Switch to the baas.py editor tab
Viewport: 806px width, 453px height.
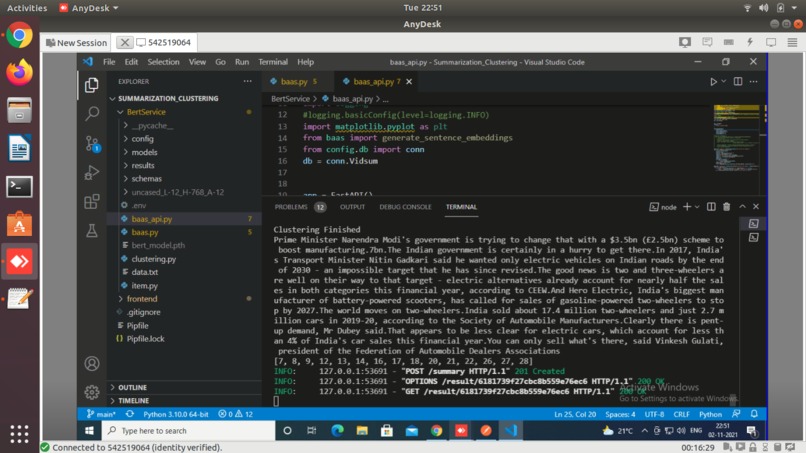[294, 82]
